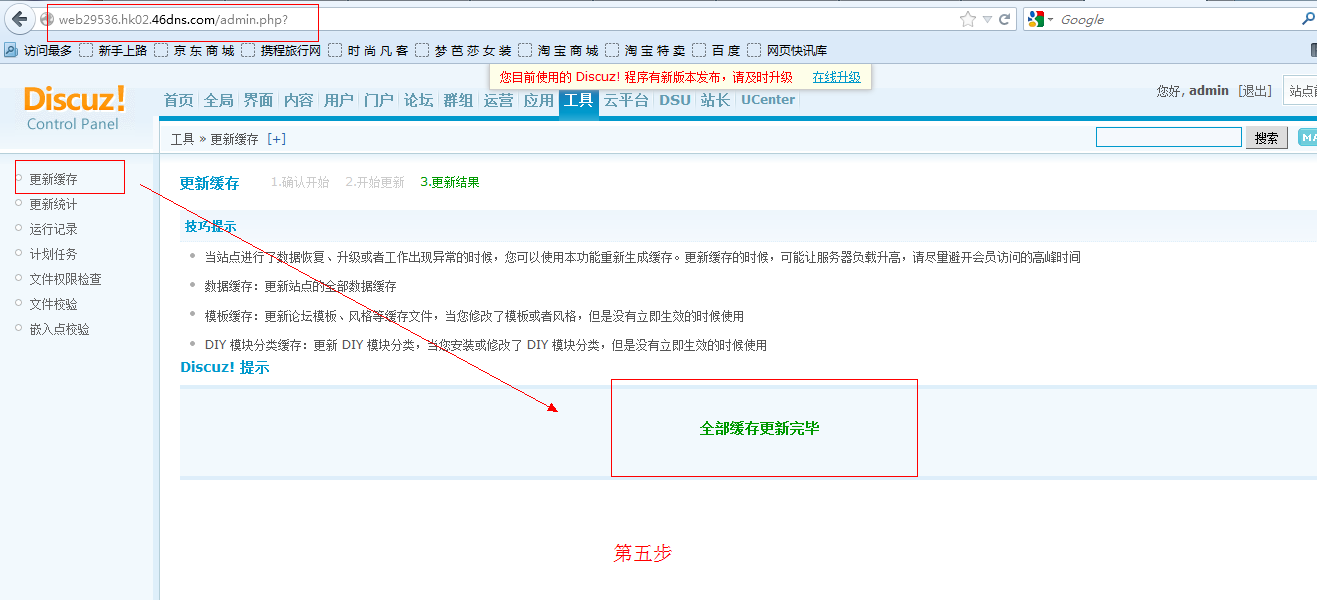Screen dimensions: 1317x600
Task: Open the 内容 menu tab
Action: pos(299,100)
